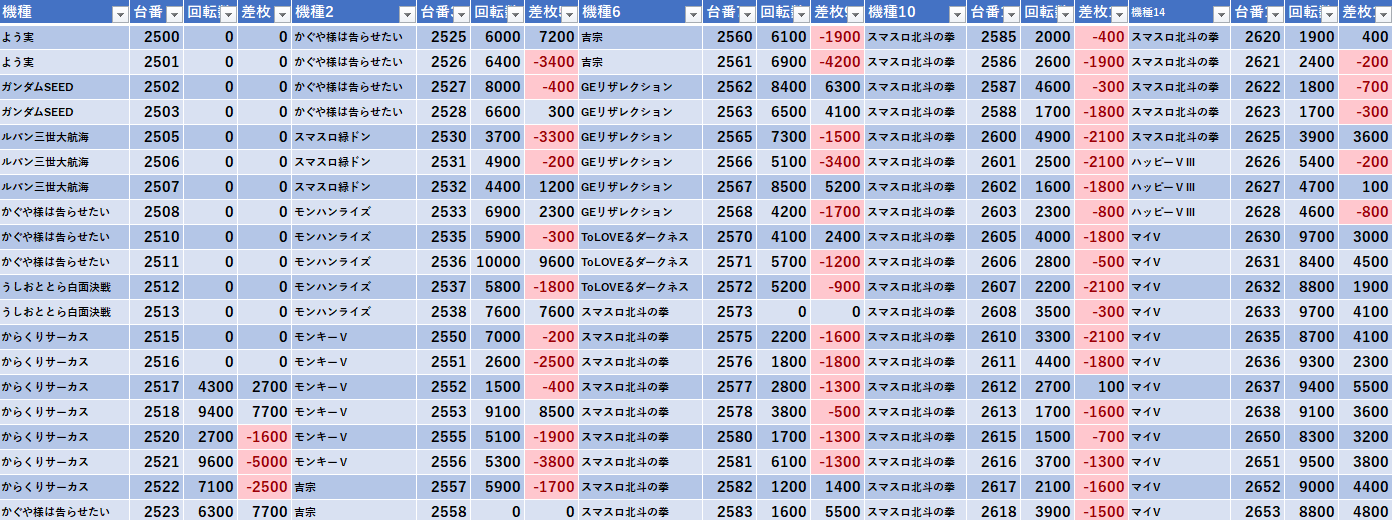
Task: Open 台番 filter arrow right of 機種2 header
Action: coord(460,14)
